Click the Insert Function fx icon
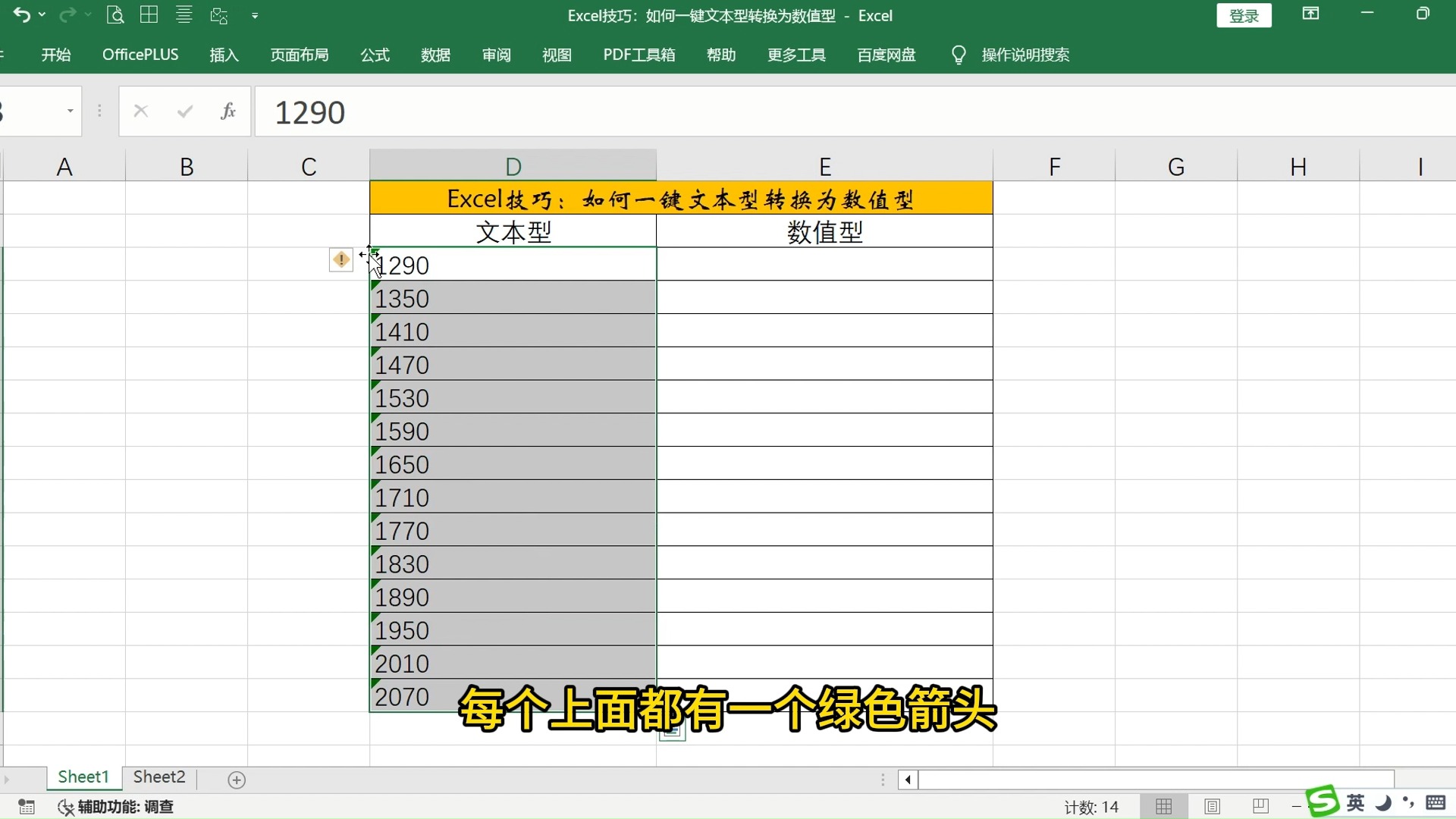 click(228, 111)
